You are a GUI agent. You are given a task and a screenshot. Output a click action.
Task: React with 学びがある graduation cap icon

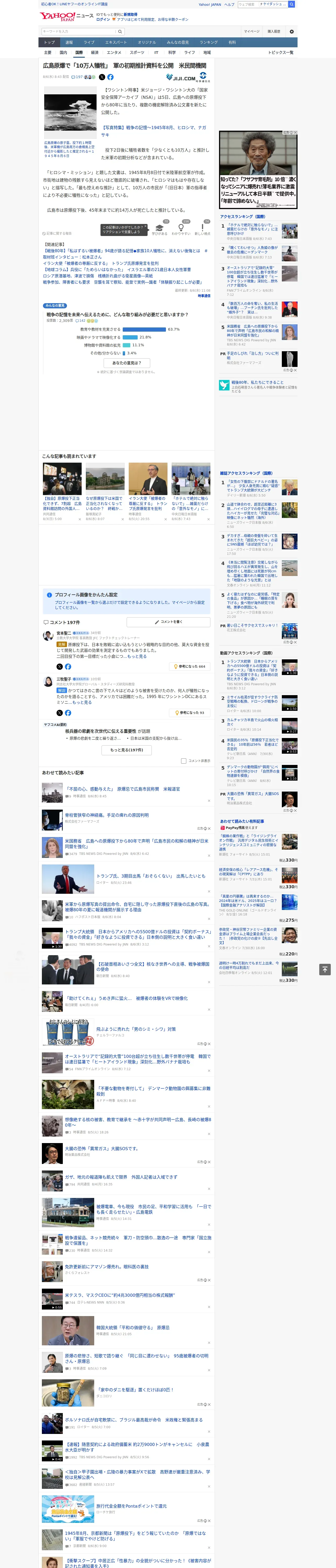coord(160,228)
